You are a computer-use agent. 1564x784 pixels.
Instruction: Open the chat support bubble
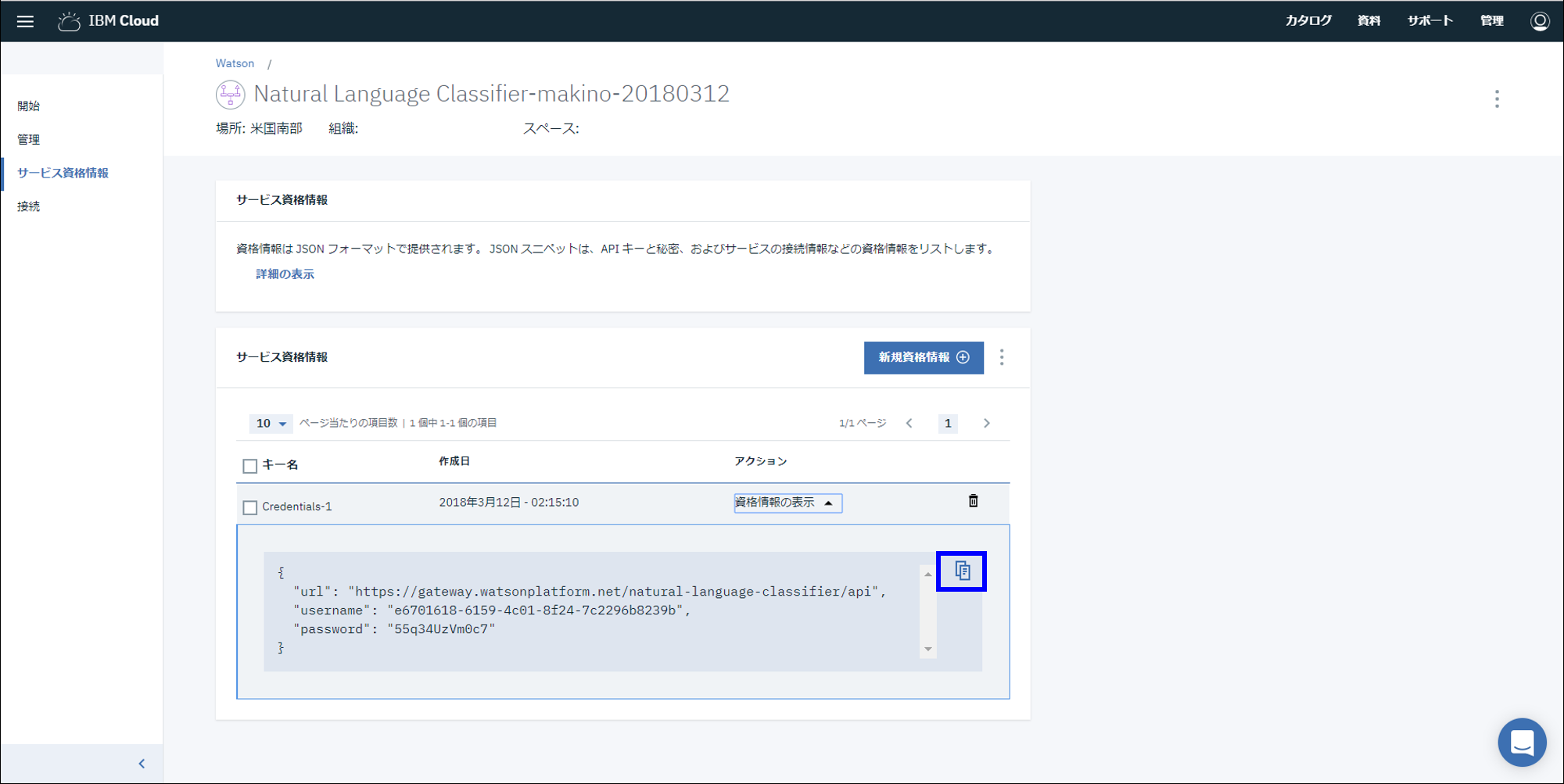tap(1522, 742)
